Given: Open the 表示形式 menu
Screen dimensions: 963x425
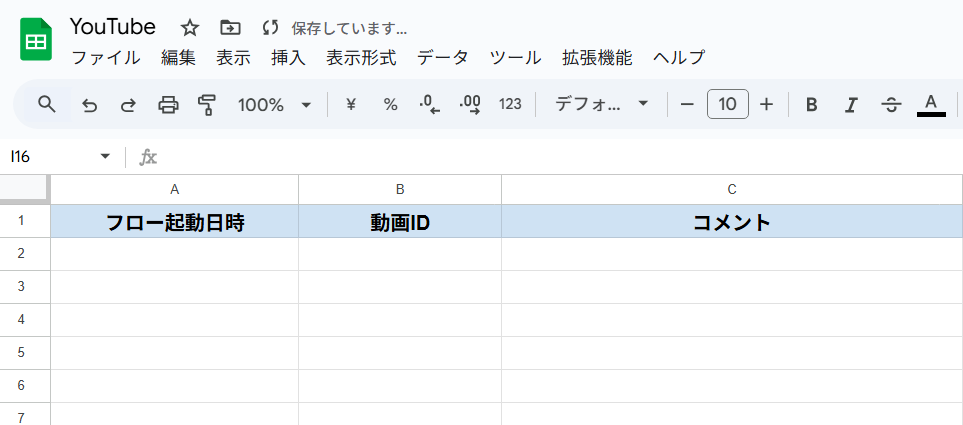Looking at the screenshot, I should pyautogui.click(x=361, y=58).
